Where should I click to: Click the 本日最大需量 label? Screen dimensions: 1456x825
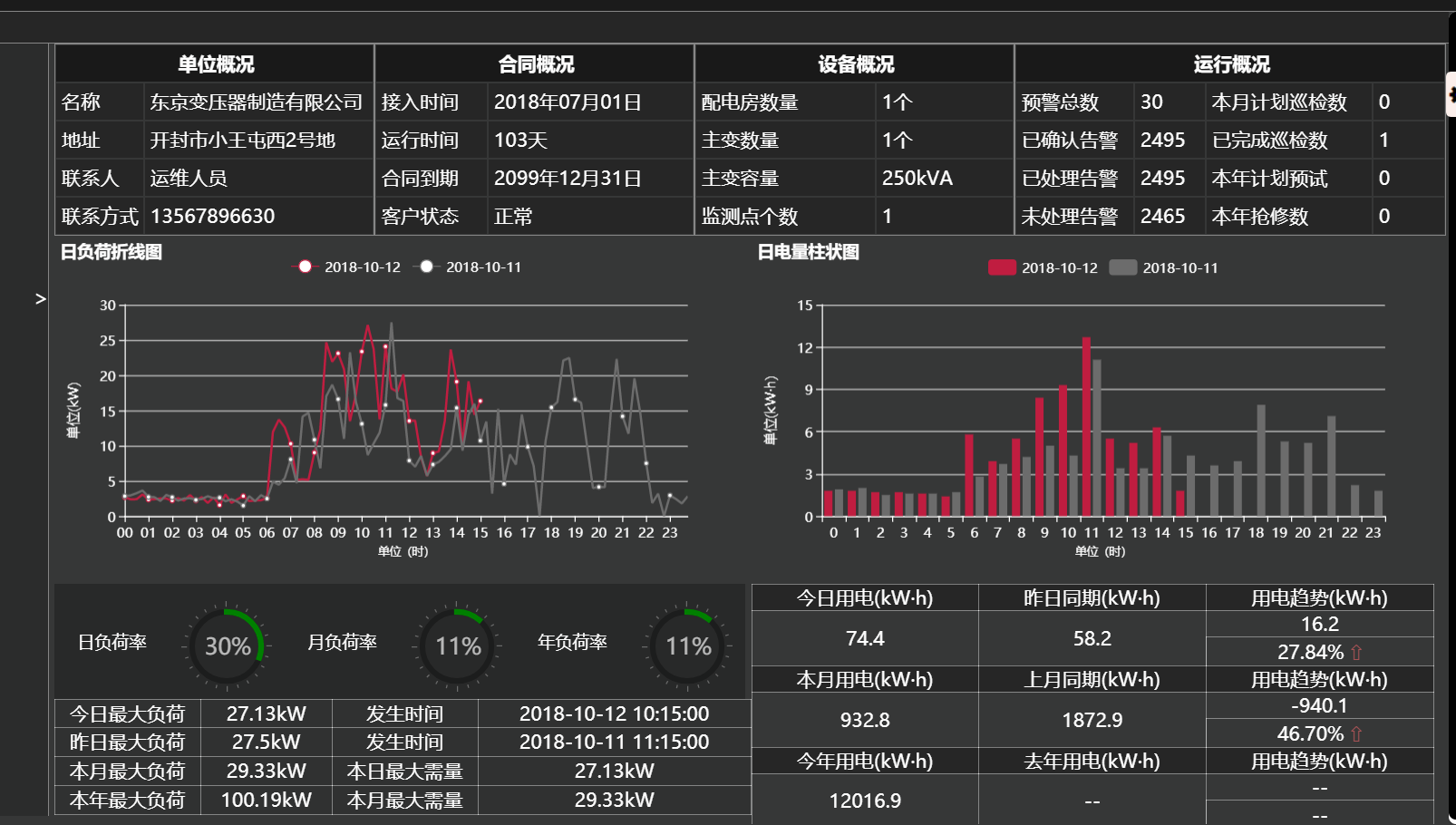[404, 771]
